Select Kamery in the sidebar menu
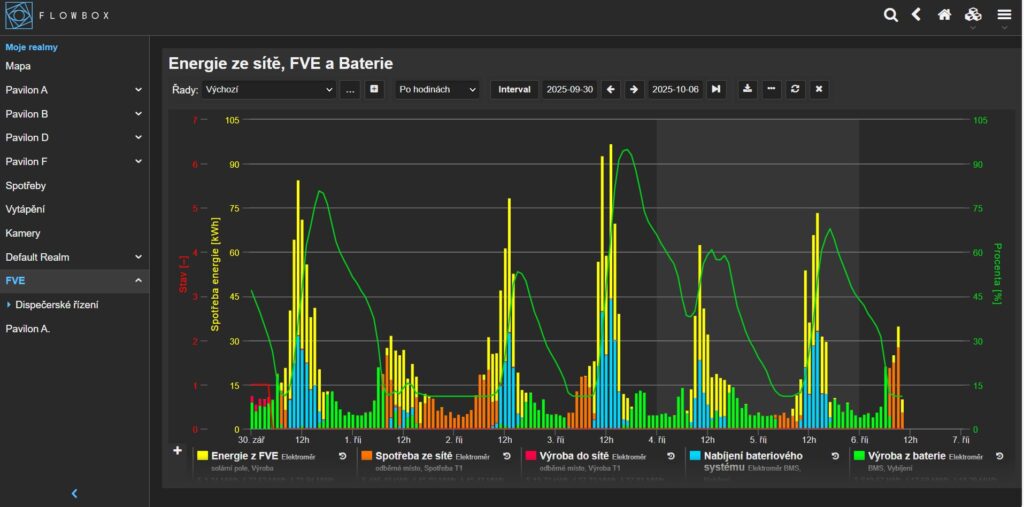 (x=23, y=233)
